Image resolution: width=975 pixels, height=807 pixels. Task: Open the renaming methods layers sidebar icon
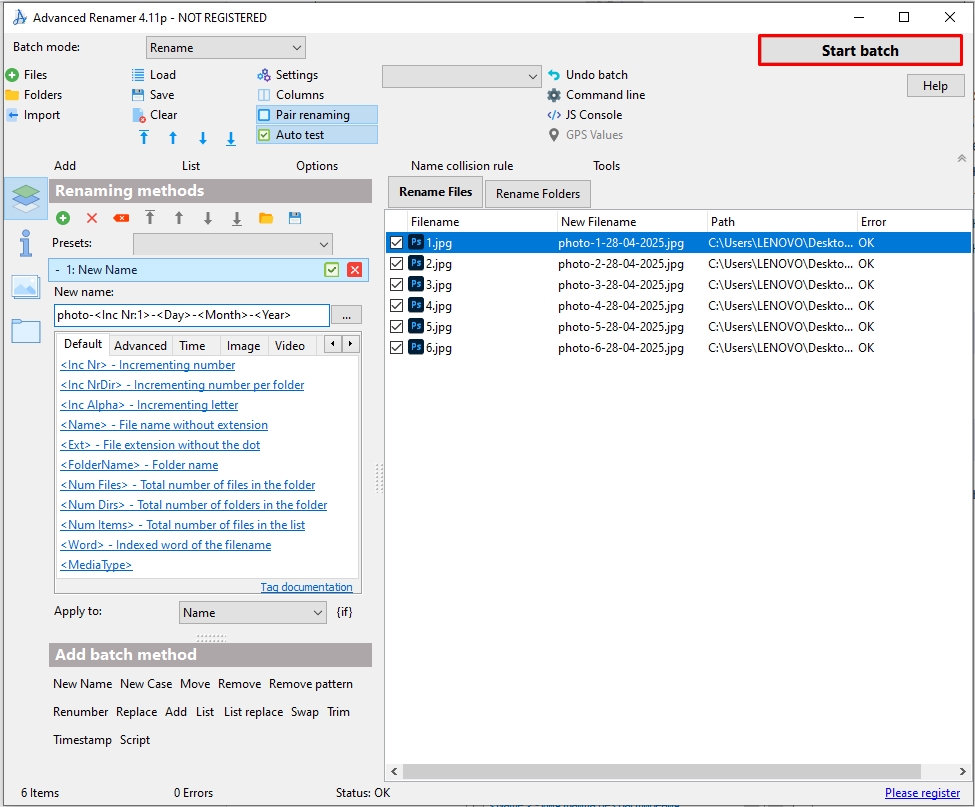[x=26, y=198]
